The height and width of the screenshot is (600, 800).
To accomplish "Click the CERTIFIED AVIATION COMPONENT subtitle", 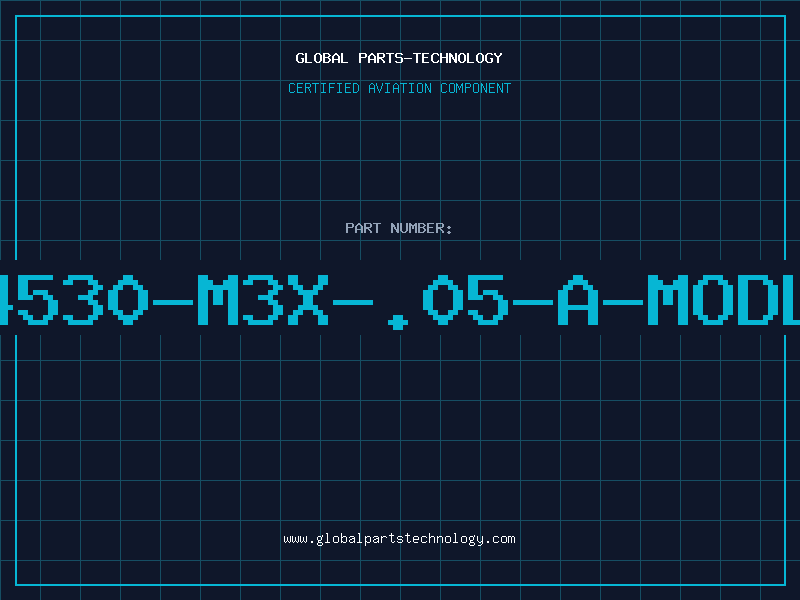I will click(x=399, y=88).
